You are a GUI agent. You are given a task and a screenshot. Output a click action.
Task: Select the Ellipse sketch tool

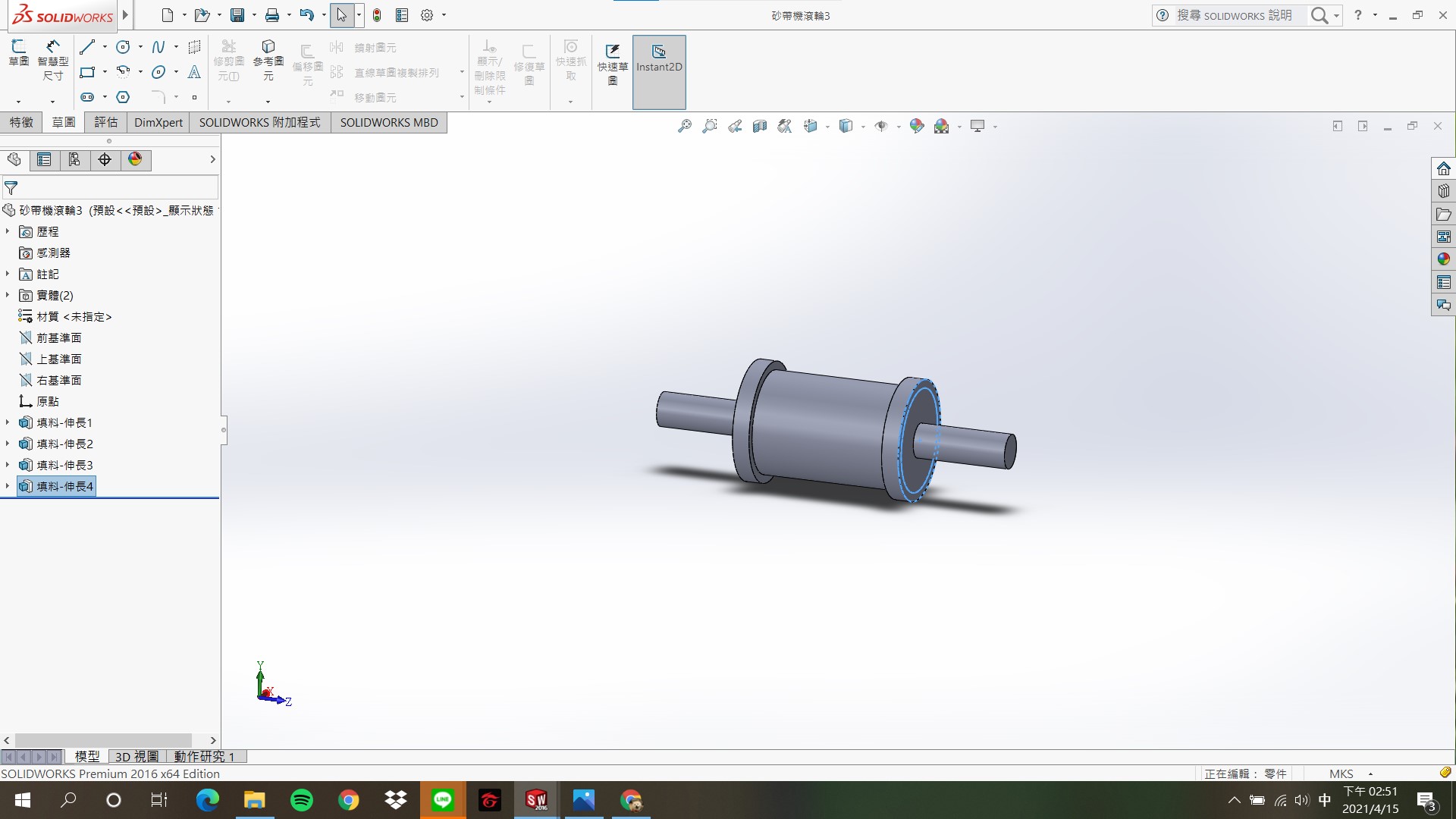158,72
